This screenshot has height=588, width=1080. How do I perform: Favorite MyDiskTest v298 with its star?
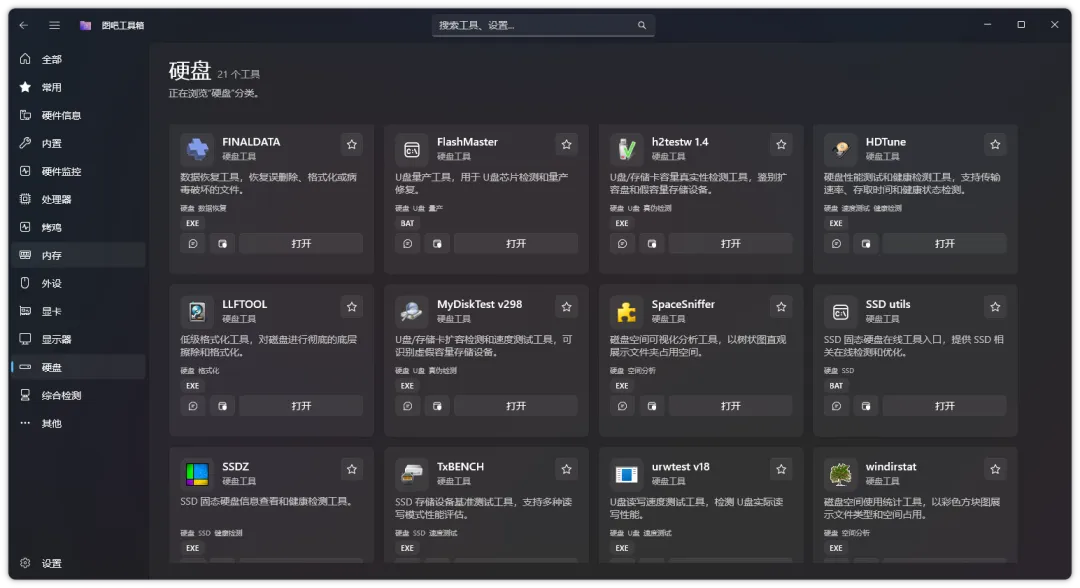click(x=566, y=307)
